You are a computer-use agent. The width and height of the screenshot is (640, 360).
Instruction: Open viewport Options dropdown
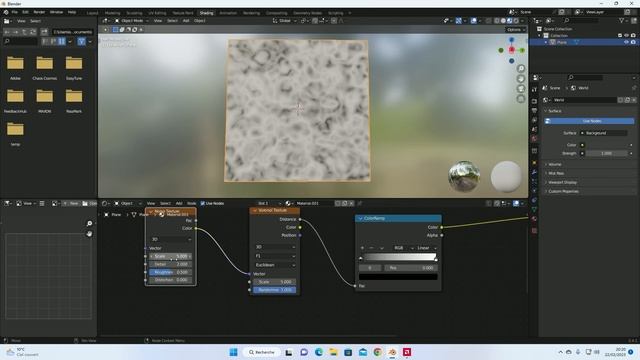tap(516, 30)
